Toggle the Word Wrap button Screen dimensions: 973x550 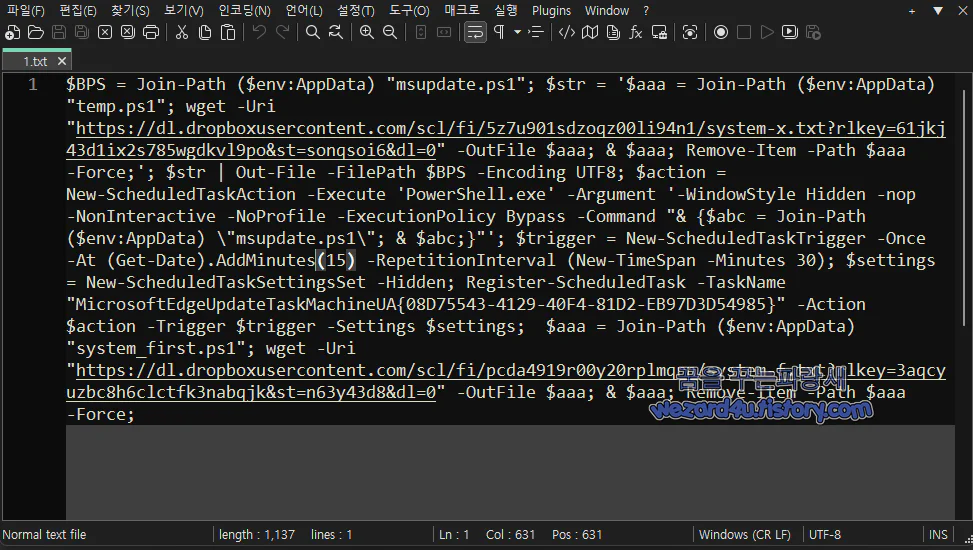pyautogui.click(x=475, y=32)
